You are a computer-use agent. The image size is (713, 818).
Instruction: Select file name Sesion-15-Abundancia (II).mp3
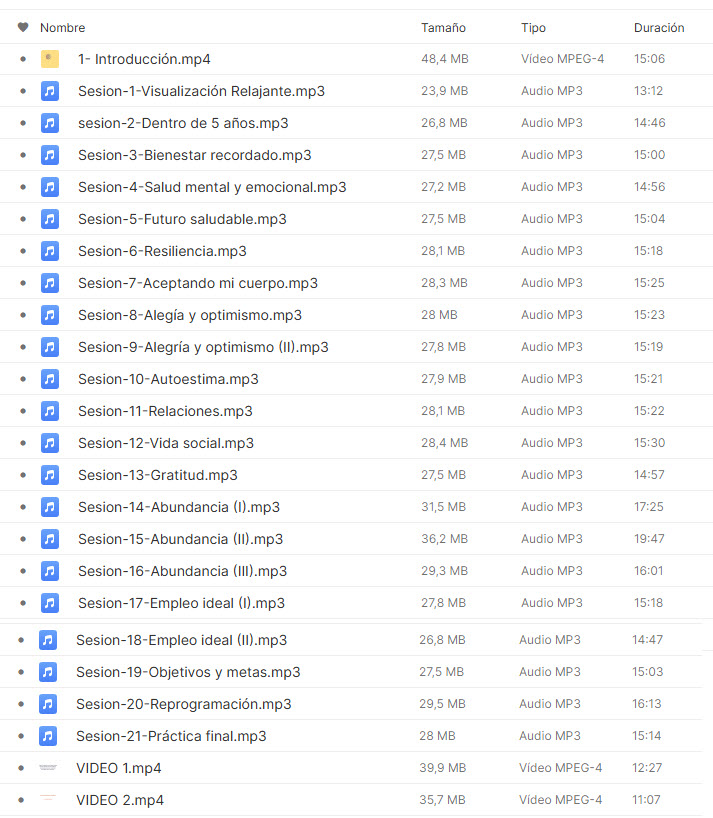click(180, 539)
